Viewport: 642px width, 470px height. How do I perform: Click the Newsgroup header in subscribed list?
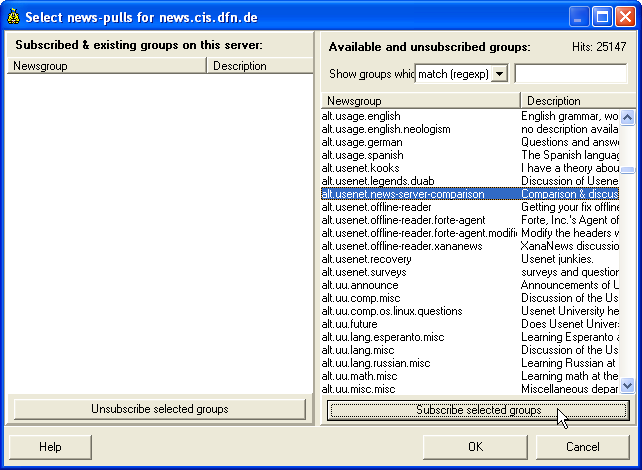coord(105,66)
